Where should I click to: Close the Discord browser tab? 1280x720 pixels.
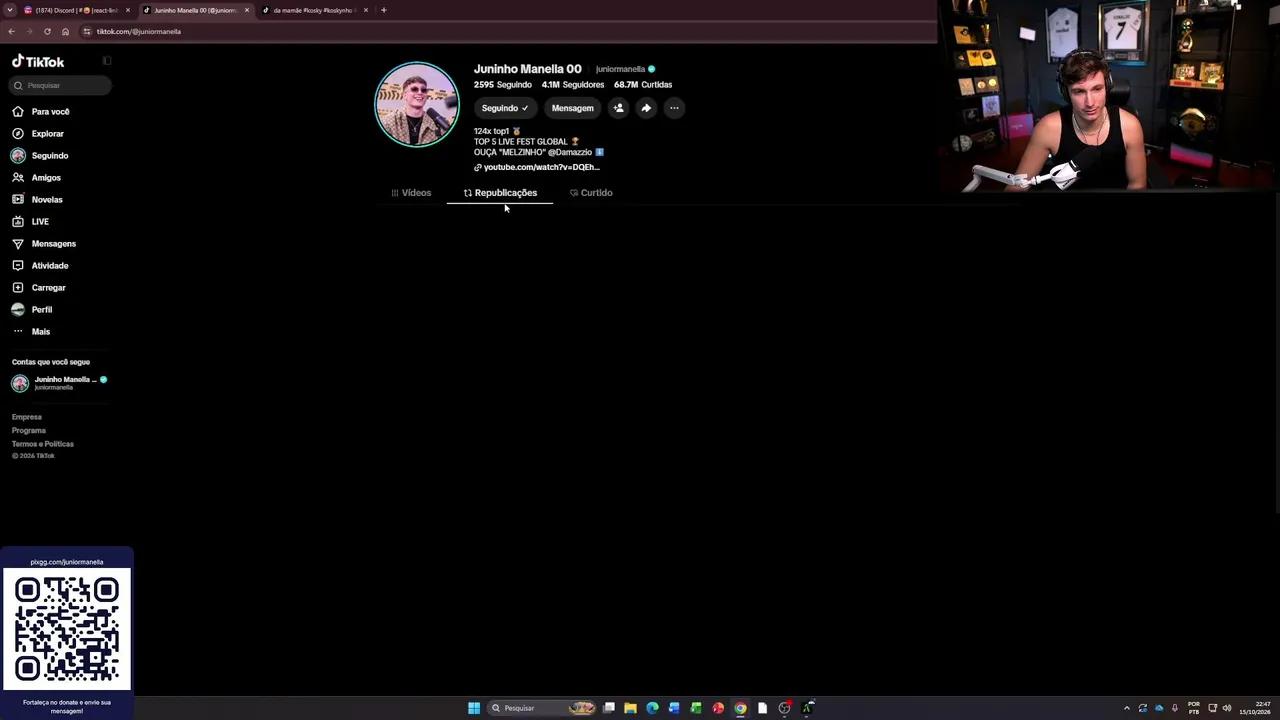(128, 10)
